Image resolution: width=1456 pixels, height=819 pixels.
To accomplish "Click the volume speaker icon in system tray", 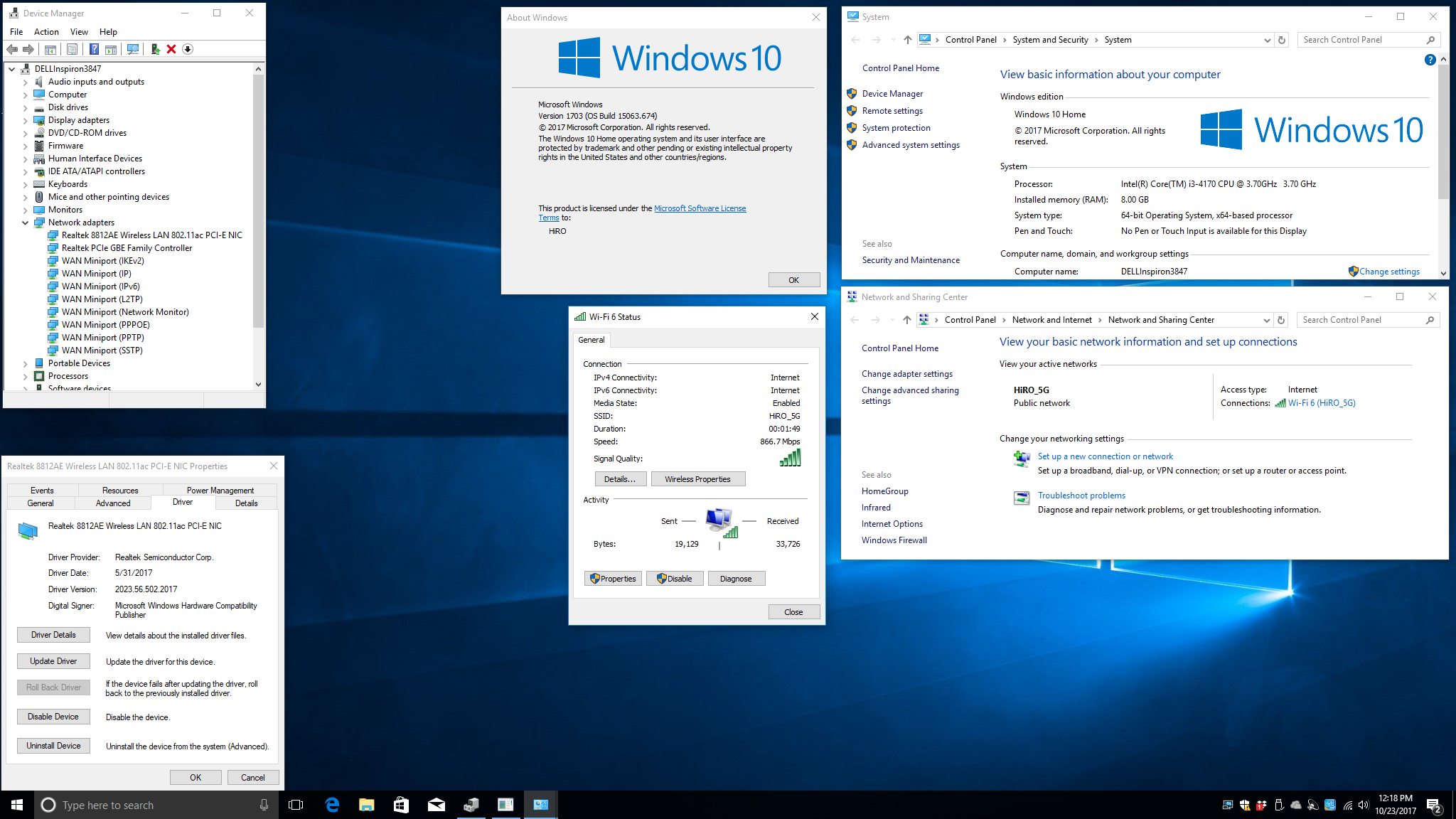I will point(1364,805).
